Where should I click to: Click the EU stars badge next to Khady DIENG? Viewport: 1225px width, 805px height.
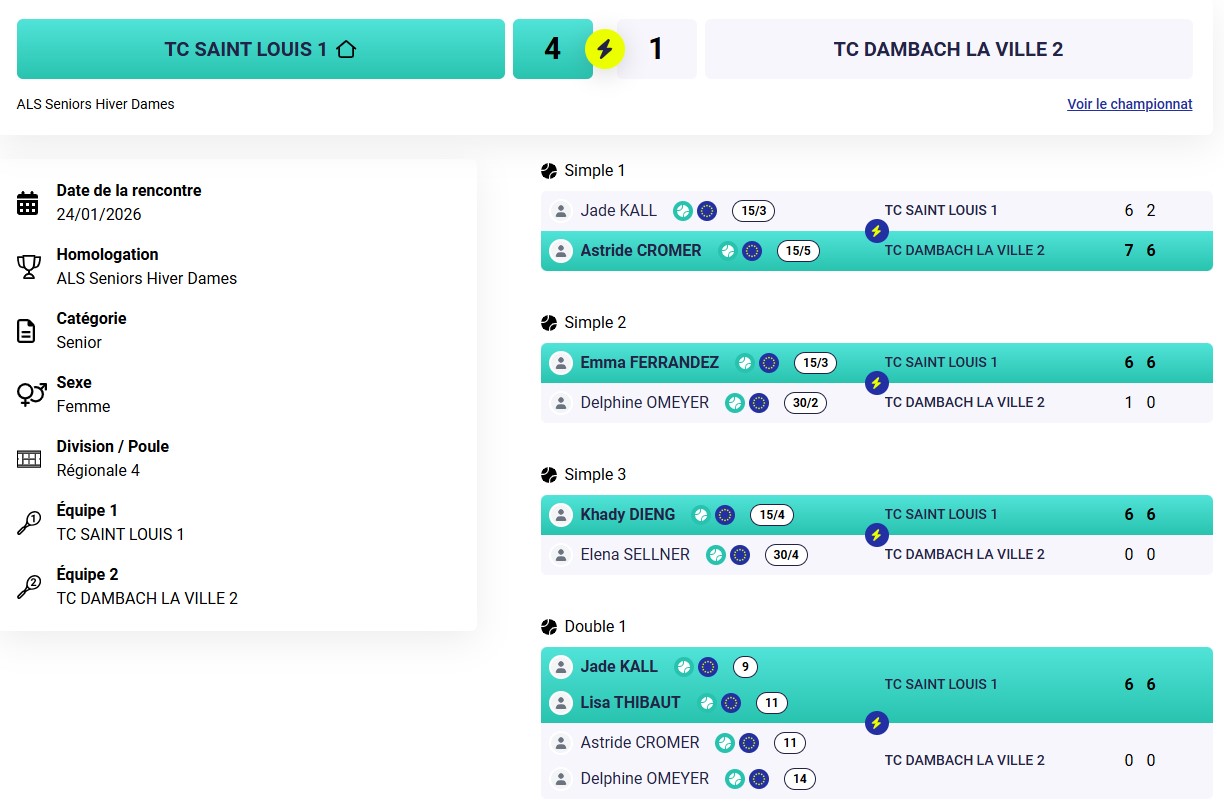point(725,515)
